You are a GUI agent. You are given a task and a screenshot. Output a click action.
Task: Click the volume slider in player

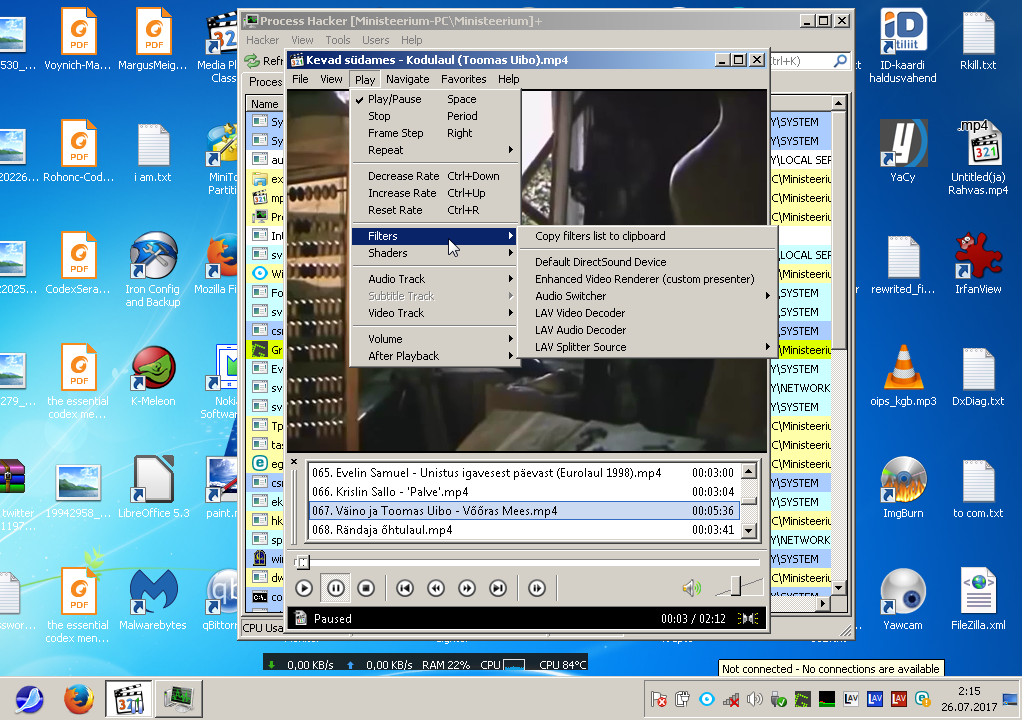[x=738, y=588]
